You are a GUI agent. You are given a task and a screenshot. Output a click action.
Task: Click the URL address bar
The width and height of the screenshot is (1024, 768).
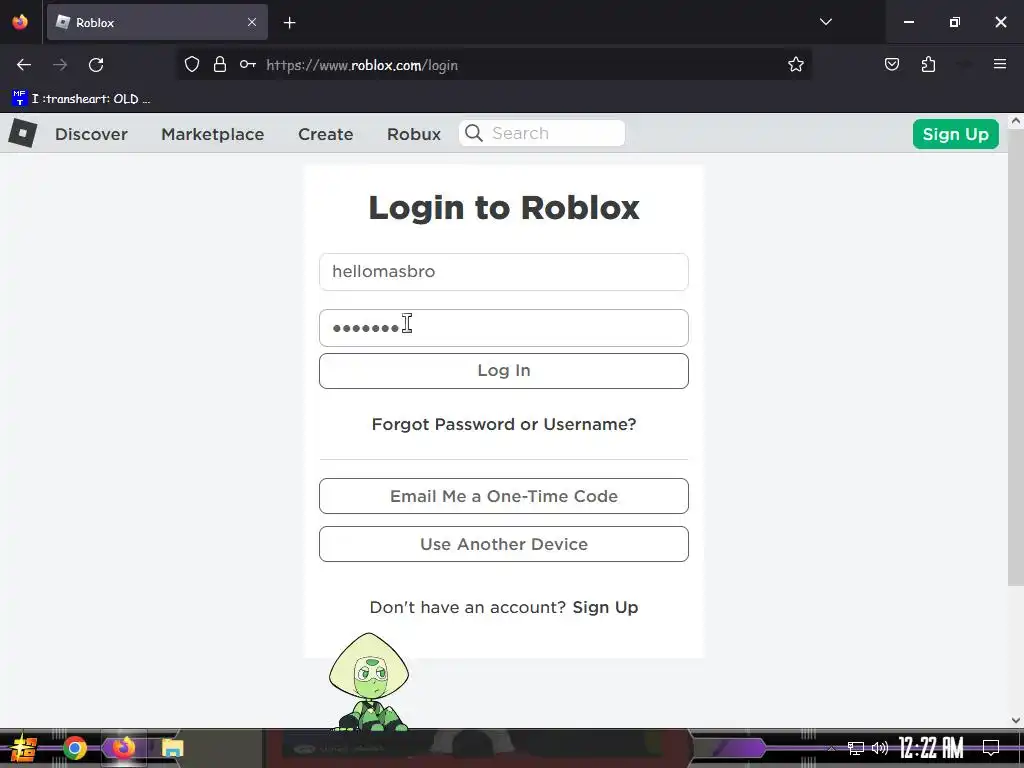pyautogui.click(x=494, y=65)
